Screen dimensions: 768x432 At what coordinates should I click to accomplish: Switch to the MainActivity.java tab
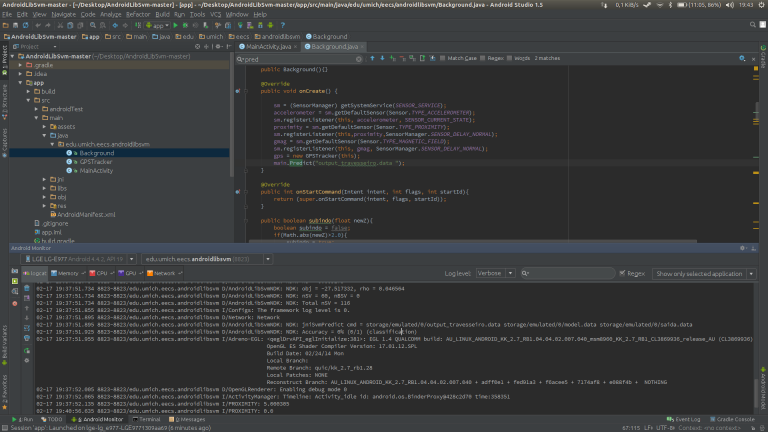pyautogui.click(x=268, y=47)
